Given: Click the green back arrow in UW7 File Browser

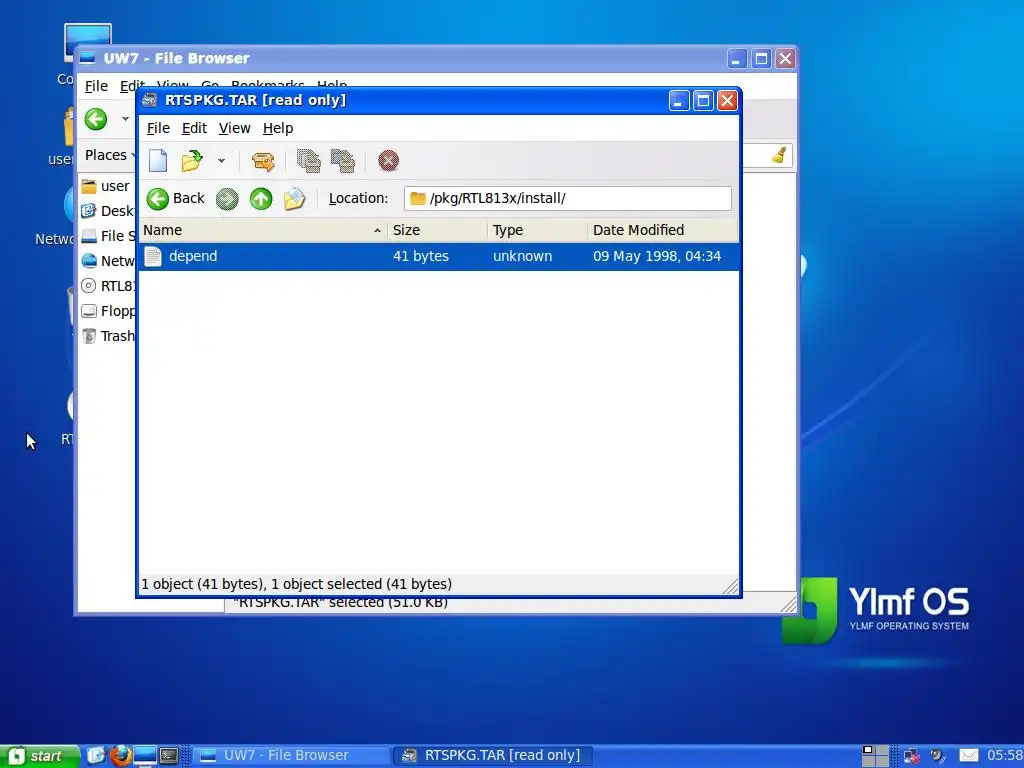Looking at the screenshot, I should pos(96,119).
